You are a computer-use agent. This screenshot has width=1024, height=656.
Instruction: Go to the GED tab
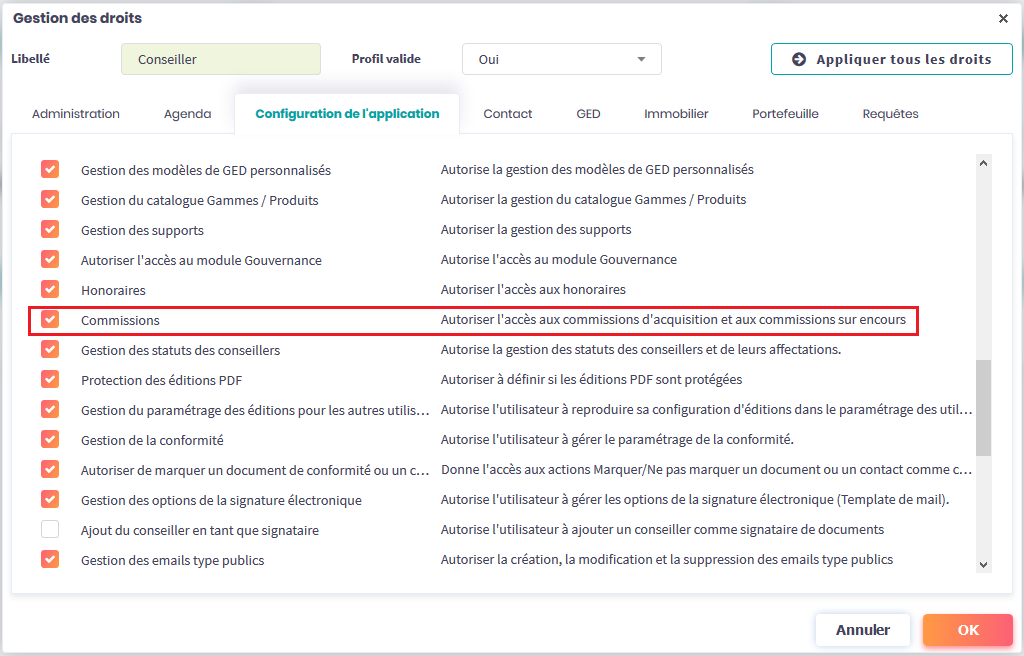click(588, 114)
